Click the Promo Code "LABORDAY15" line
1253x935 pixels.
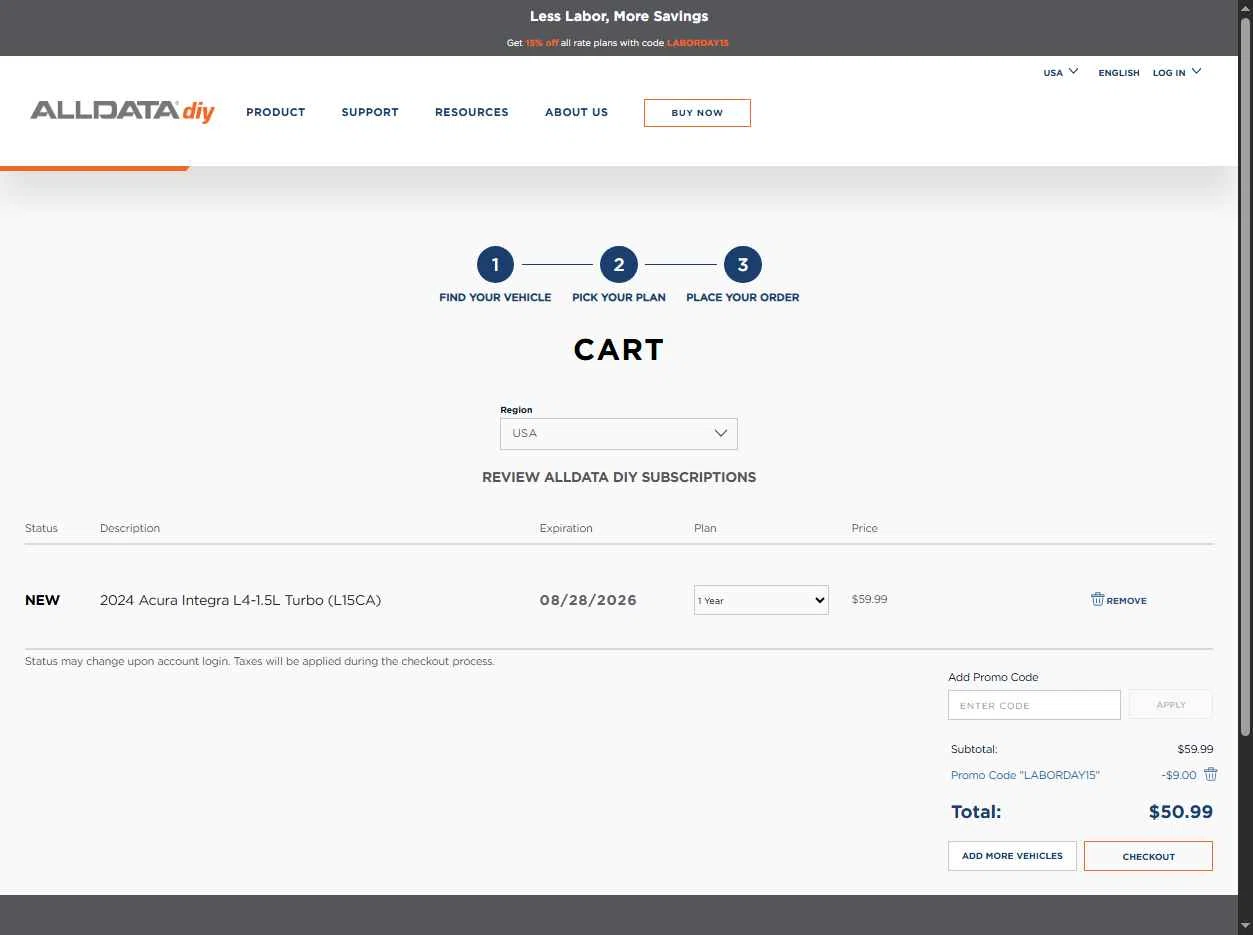coord(1025,775)
